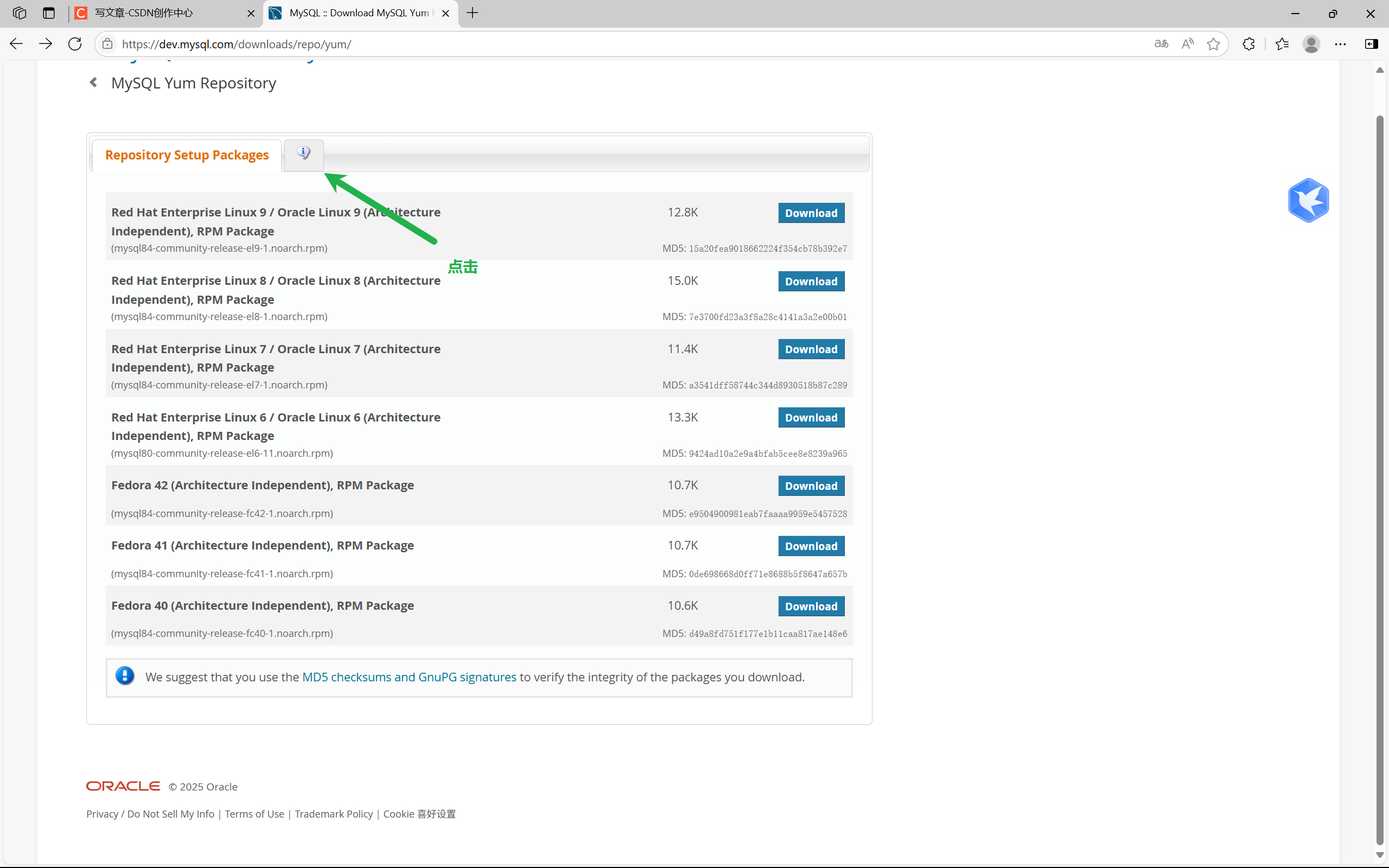Open the Terms of Use footer link
This screenshot has width=1389, height=868.
(x=254, y=814)
